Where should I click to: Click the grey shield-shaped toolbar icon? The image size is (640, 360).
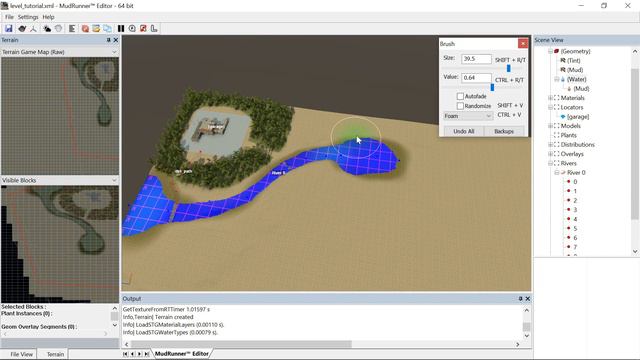point(59,29)
